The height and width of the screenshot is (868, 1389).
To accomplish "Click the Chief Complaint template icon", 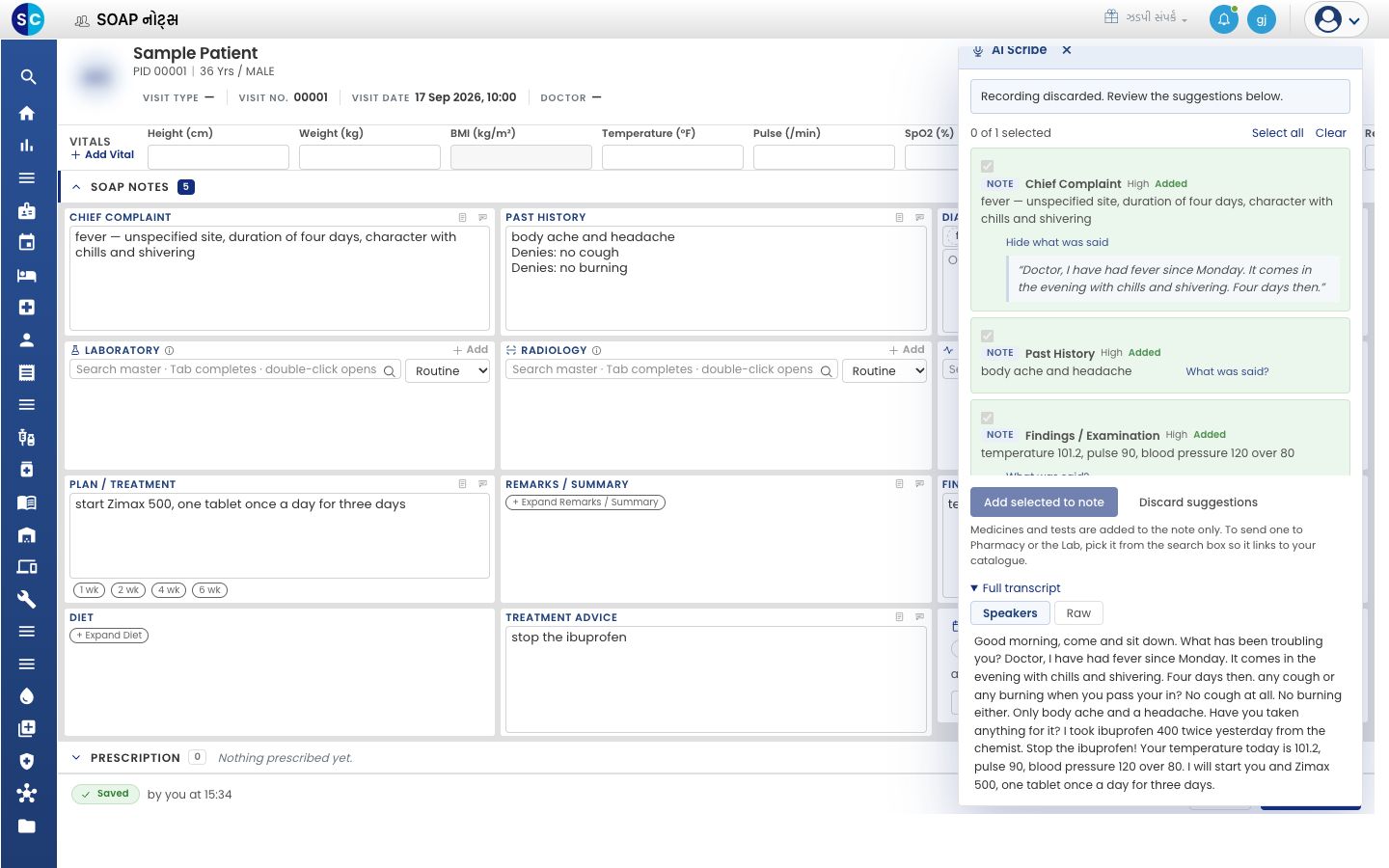I will coord(462,217).
